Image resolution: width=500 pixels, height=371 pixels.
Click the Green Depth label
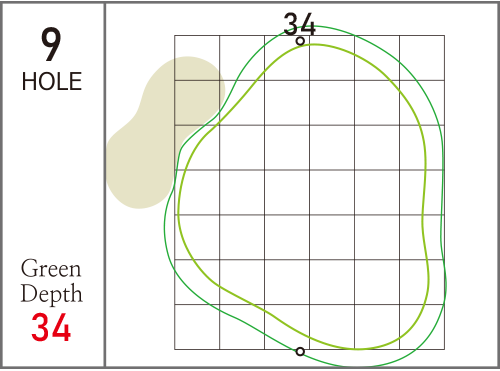[x=51, y=281]
